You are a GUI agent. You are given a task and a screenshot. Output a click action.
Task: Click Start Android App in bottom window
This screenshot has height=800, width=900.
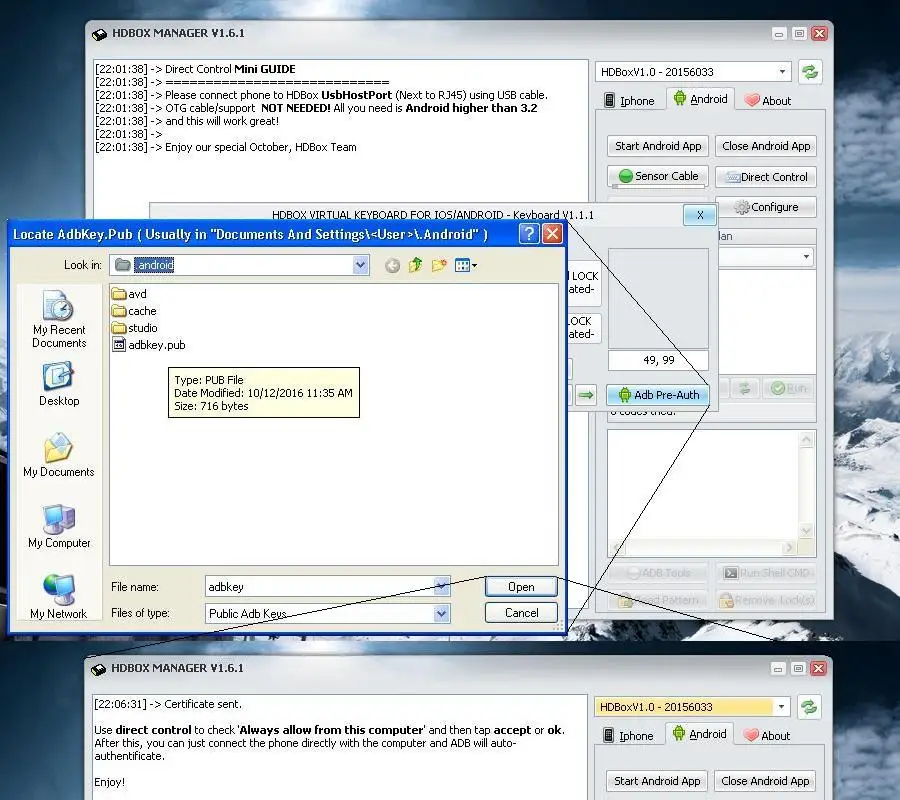click(x=657, y=780)
